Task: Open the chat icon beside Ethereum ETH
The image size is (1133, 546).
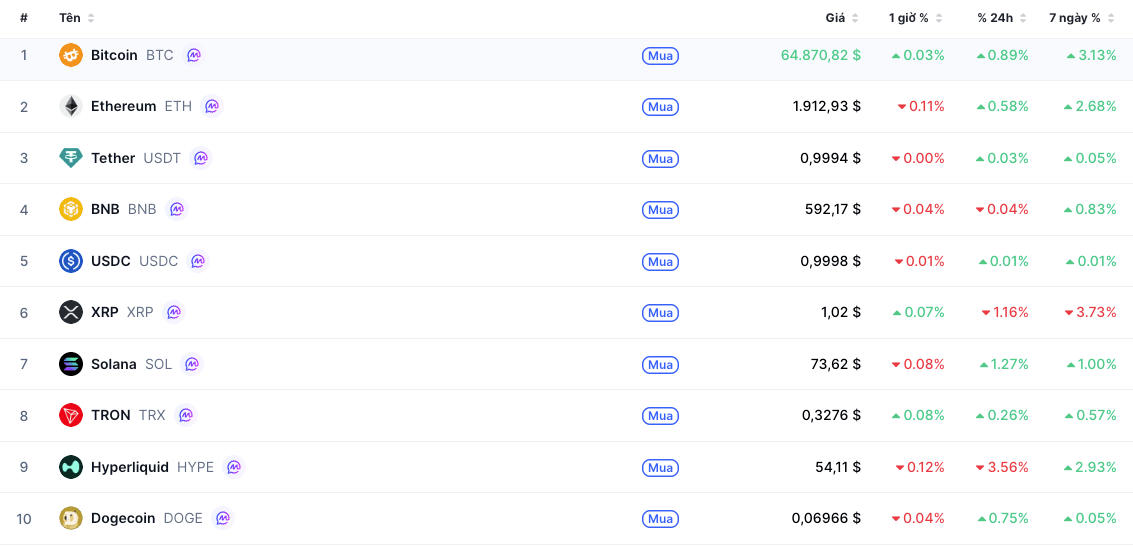Action: click(x=212, y=106)
